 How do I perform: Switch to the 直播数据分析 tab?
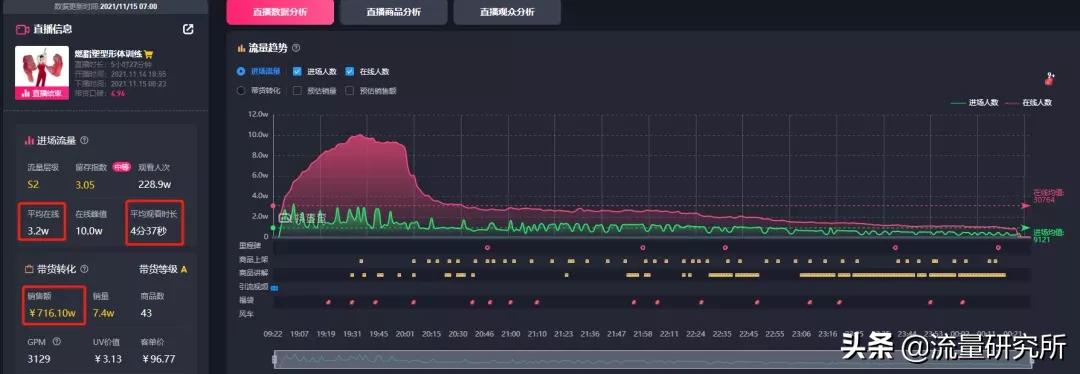click(280, 12)
